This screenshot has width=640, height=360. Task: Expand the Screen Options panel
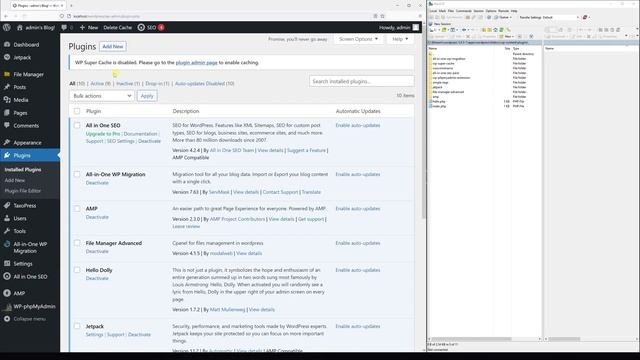click(x=358, y=39)
